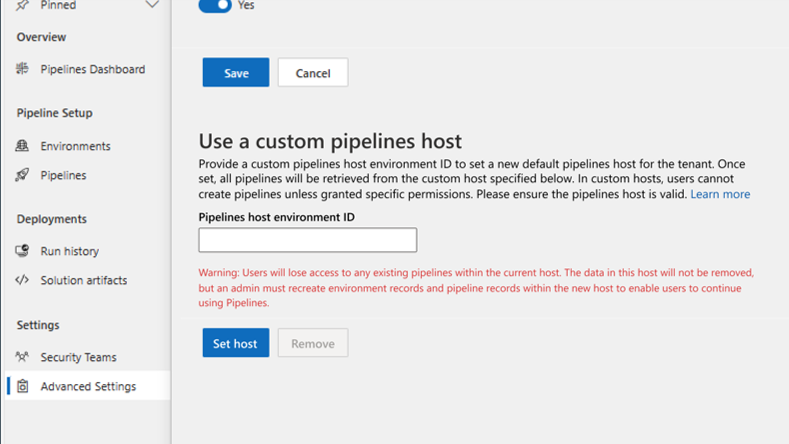Screen dimensions: 789x444
Task: Click the Environments building icon
Action: point(22,146)
